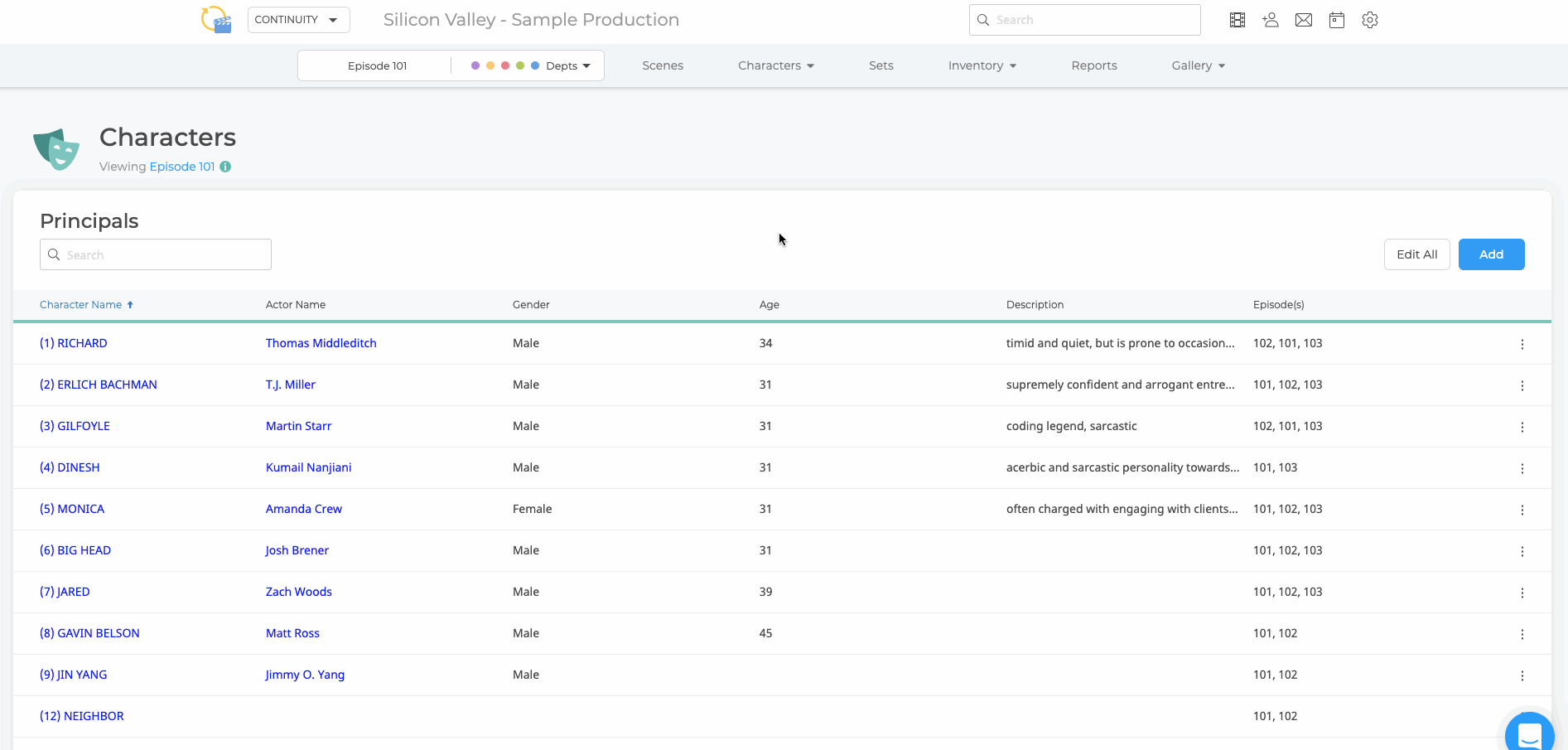Open Thomas Middleditch actor link
1568x750 pixels.
click(x=321, y=343)
